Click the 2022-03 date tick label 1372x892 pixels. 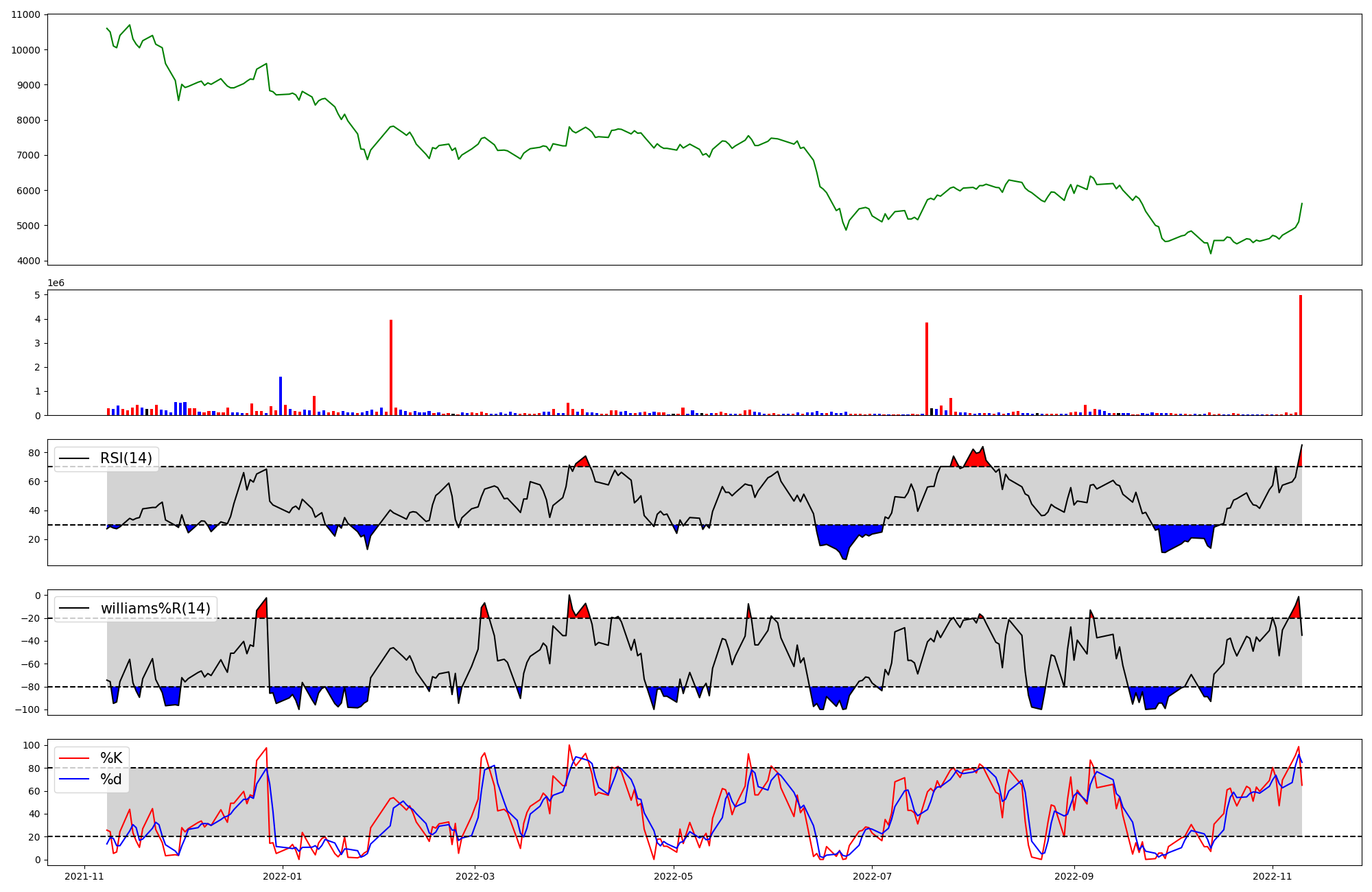click(x=475, y=876)
